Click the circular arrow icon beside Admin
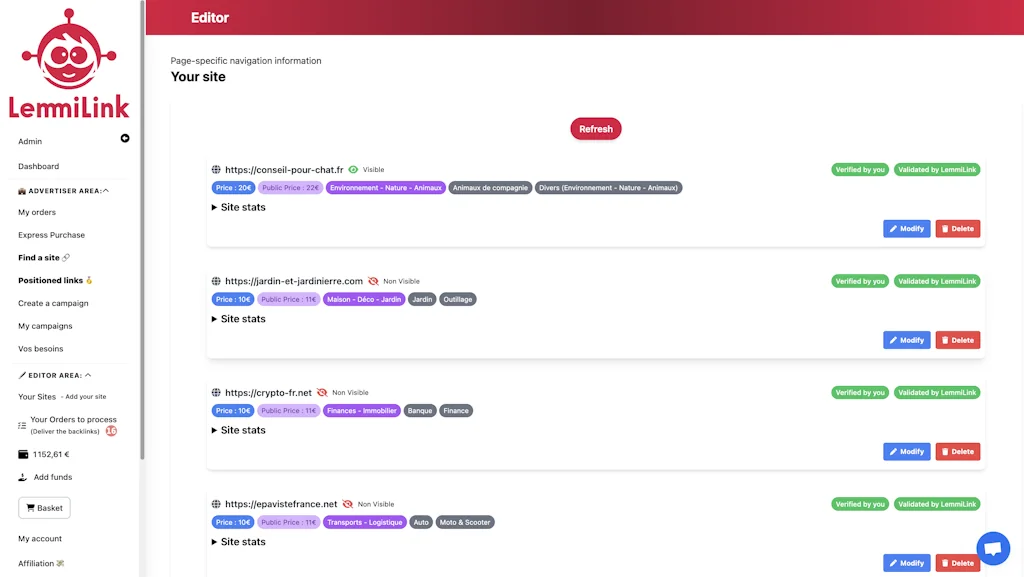Screen dimensions: 1024x577 pyautogui.click(x=125, y=138)
